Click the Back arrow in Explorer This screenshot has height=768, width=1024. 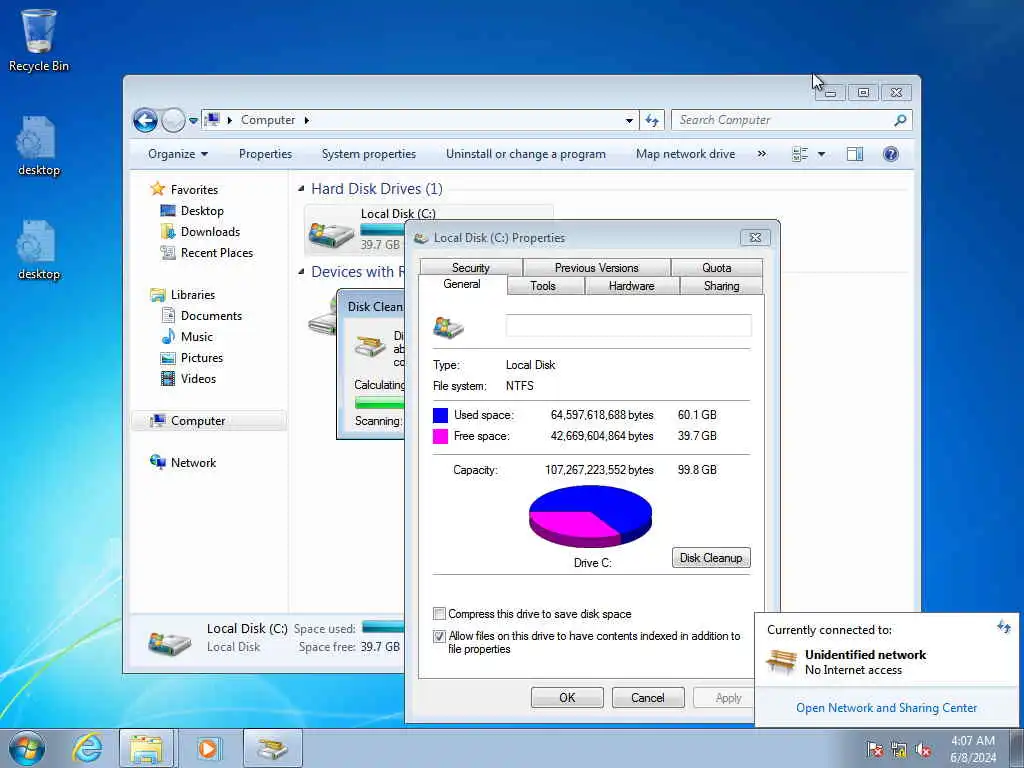145,120
